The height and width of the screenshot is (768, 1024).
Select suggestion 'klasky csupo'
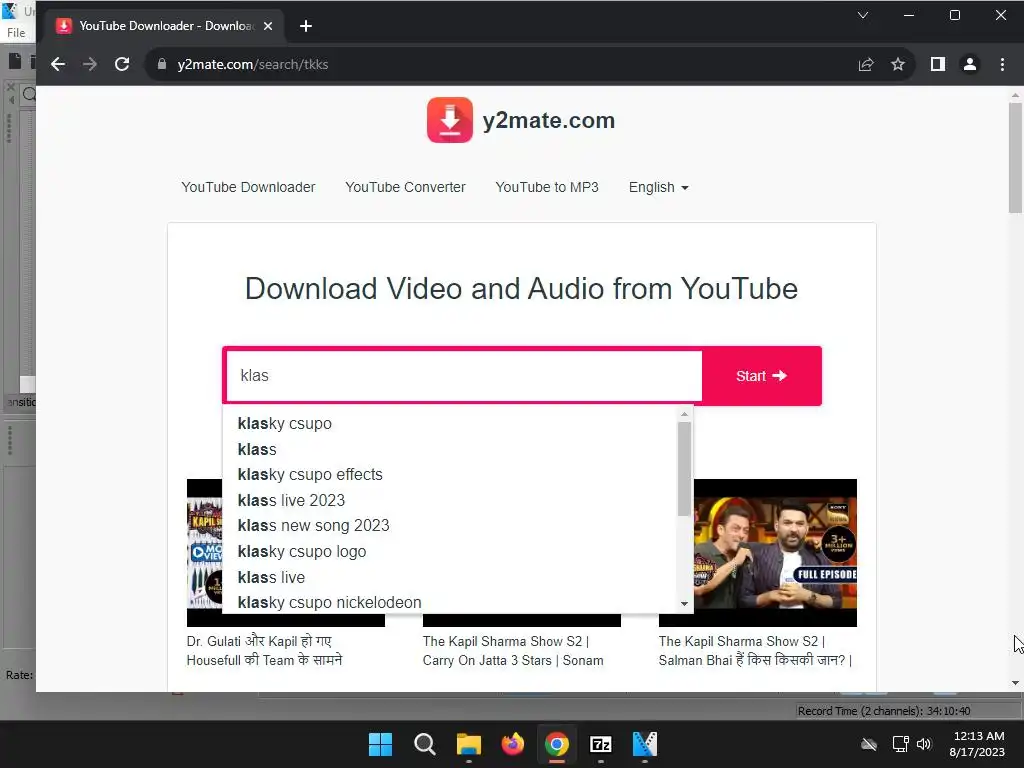(451, 423)
